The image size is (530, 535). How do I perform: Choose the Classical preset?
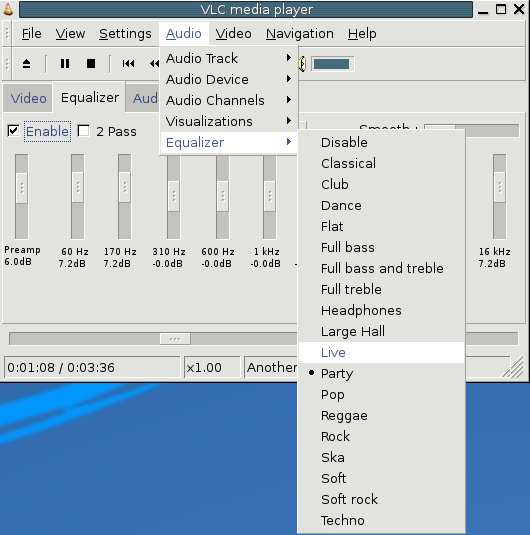[381, 163]
